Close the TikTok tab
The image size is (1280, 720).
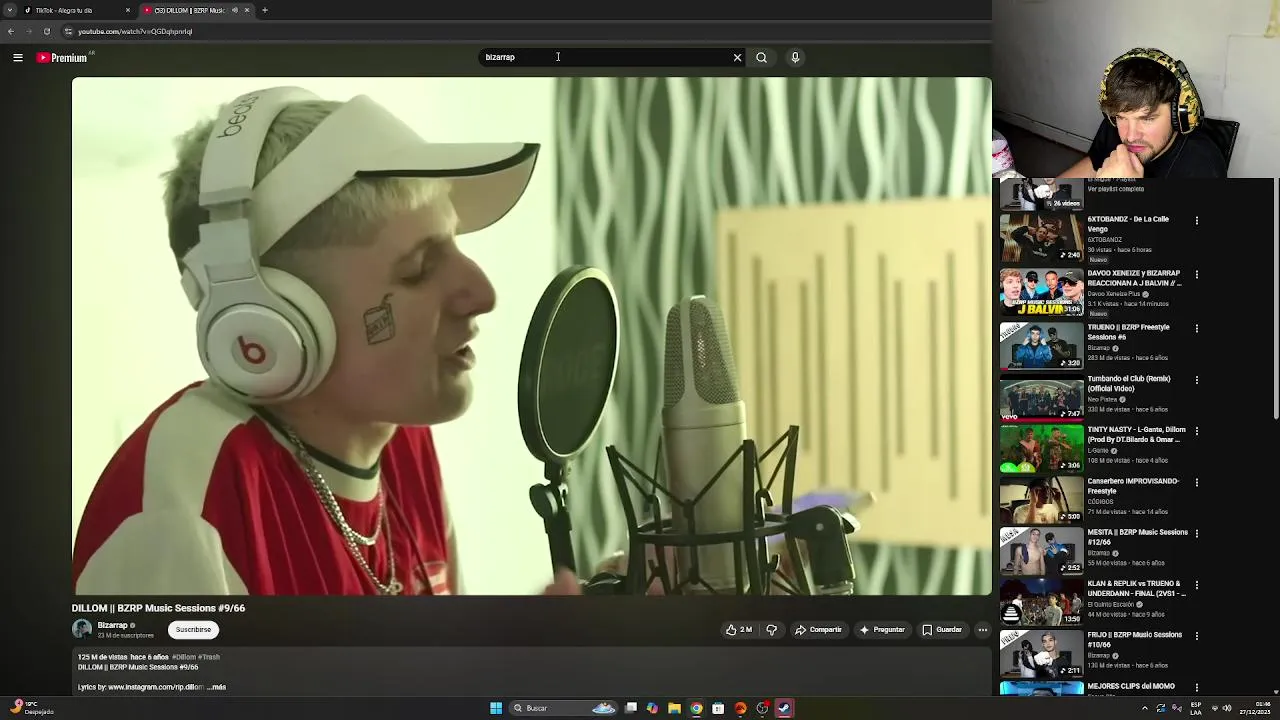[128, 10]
